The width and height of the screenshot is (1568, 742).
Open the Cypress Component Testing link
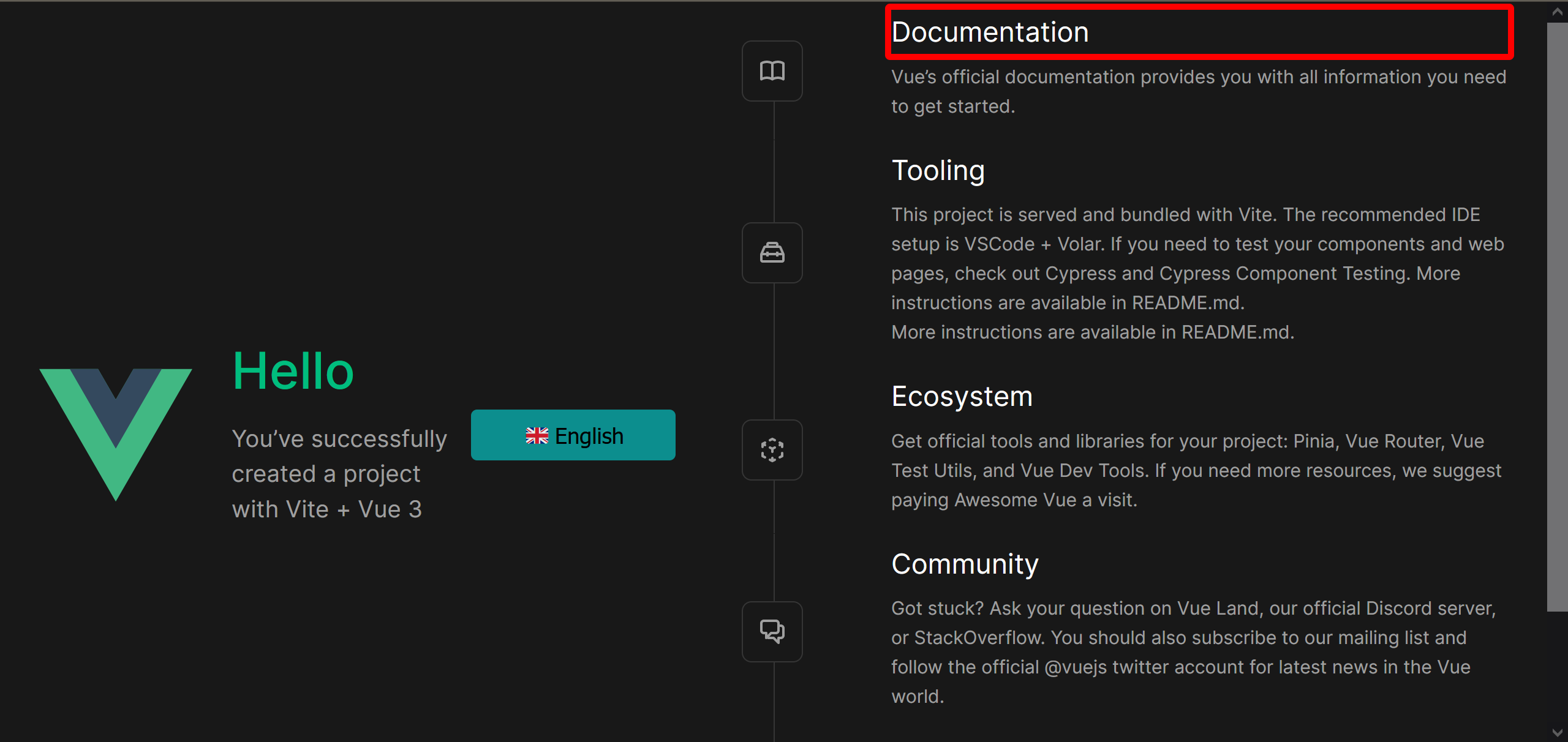coord(1283,273)
